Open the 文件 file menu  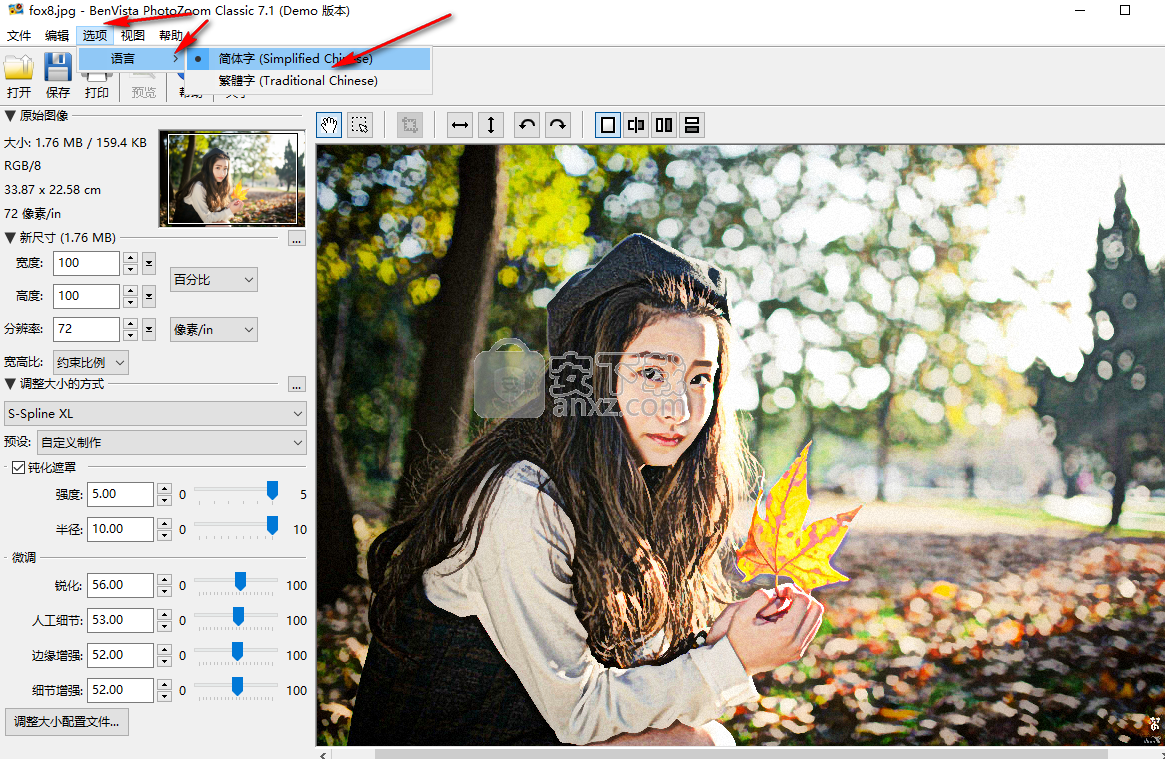pos(19,35)
